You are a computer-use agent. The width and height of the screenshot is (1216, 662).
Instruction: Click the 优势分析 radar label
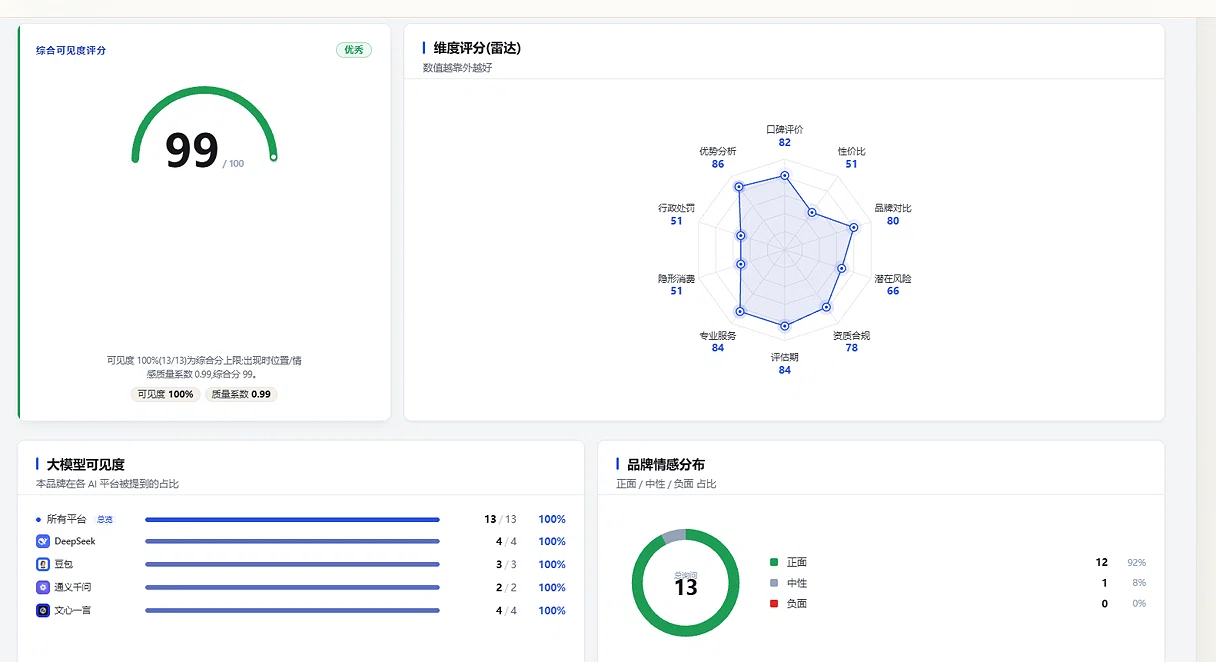pos(718,151)
